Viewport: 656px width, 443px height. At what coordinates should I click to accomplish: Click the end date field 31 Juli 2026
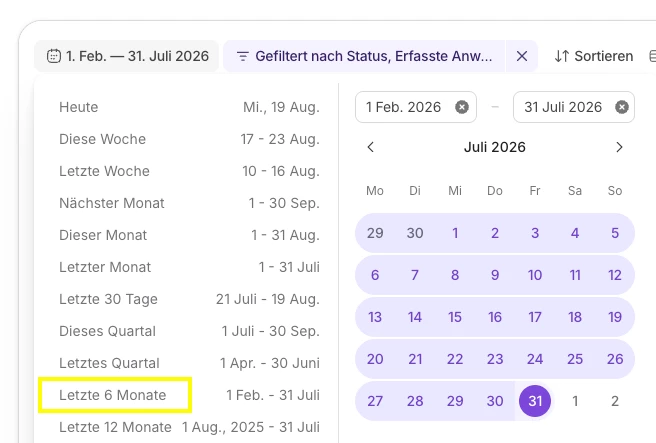tap(574, 107)
